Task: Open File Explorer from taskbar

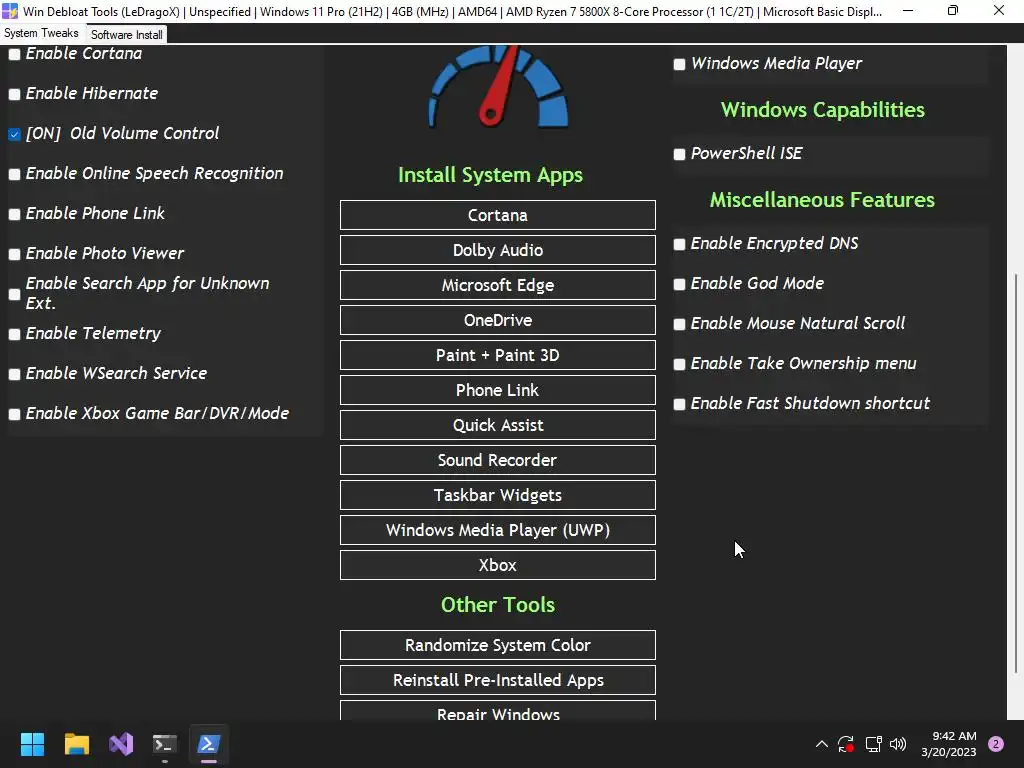Action: point(76,744)
